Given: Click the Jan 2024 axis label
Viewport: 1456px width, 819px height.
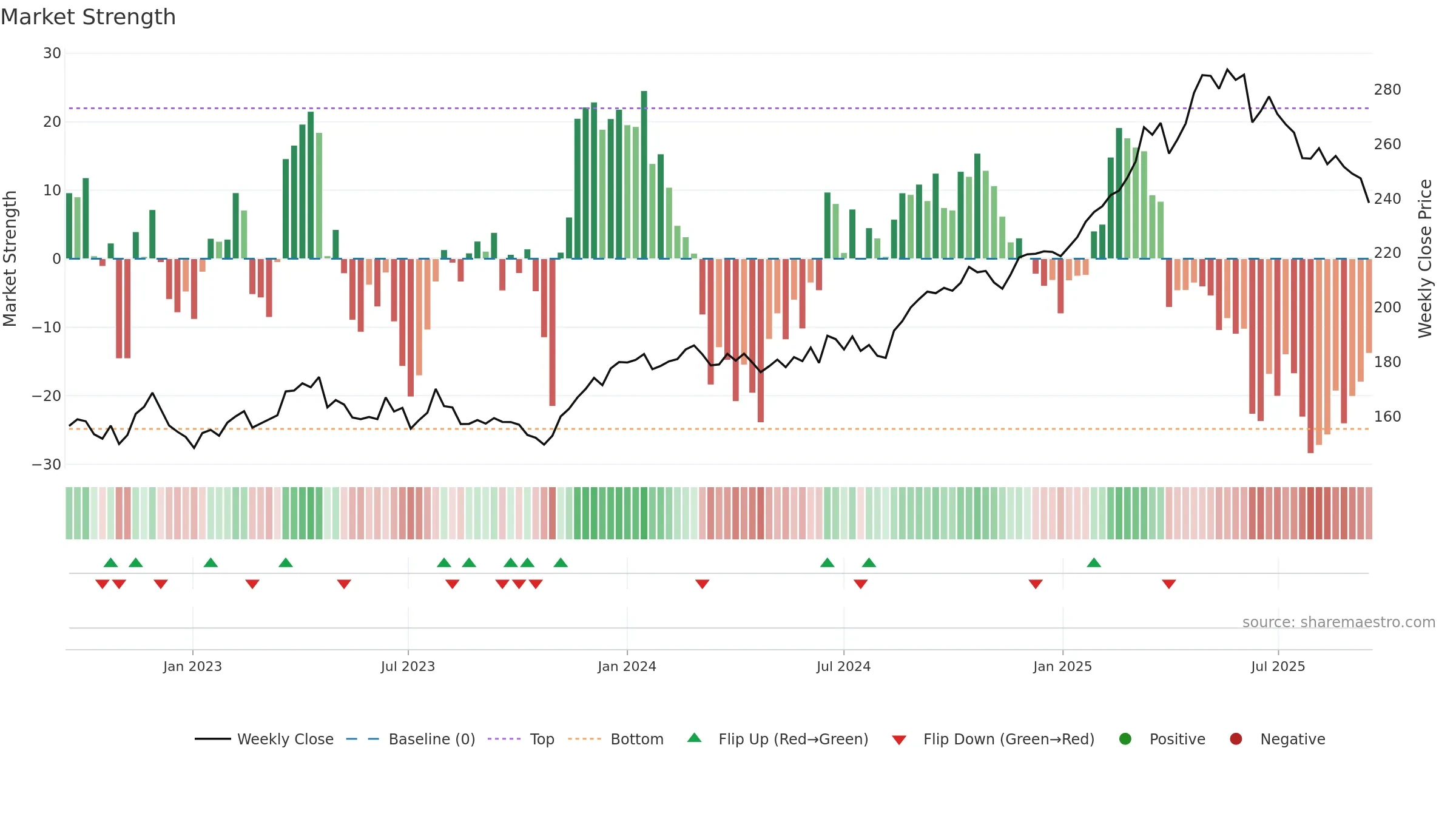Looking at the screenshot, I should click(627, 666).
